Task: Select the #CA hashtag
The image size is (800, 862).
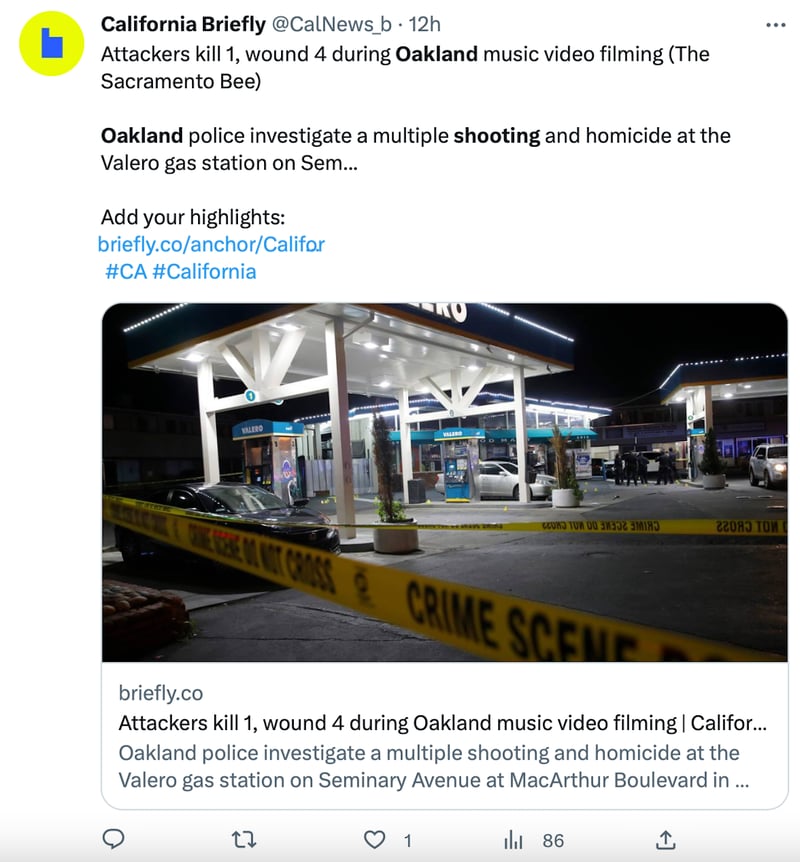Action: coord(126,272)
